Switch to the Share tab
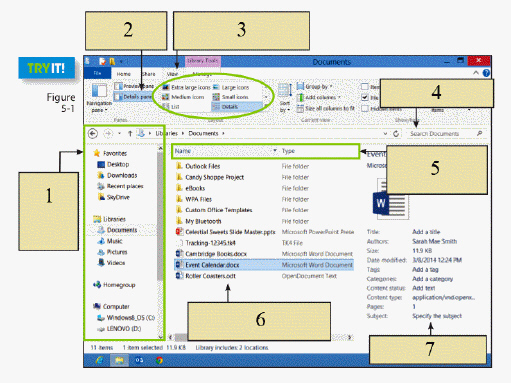Viewport: 511px width, 383px height. [149, 74]
